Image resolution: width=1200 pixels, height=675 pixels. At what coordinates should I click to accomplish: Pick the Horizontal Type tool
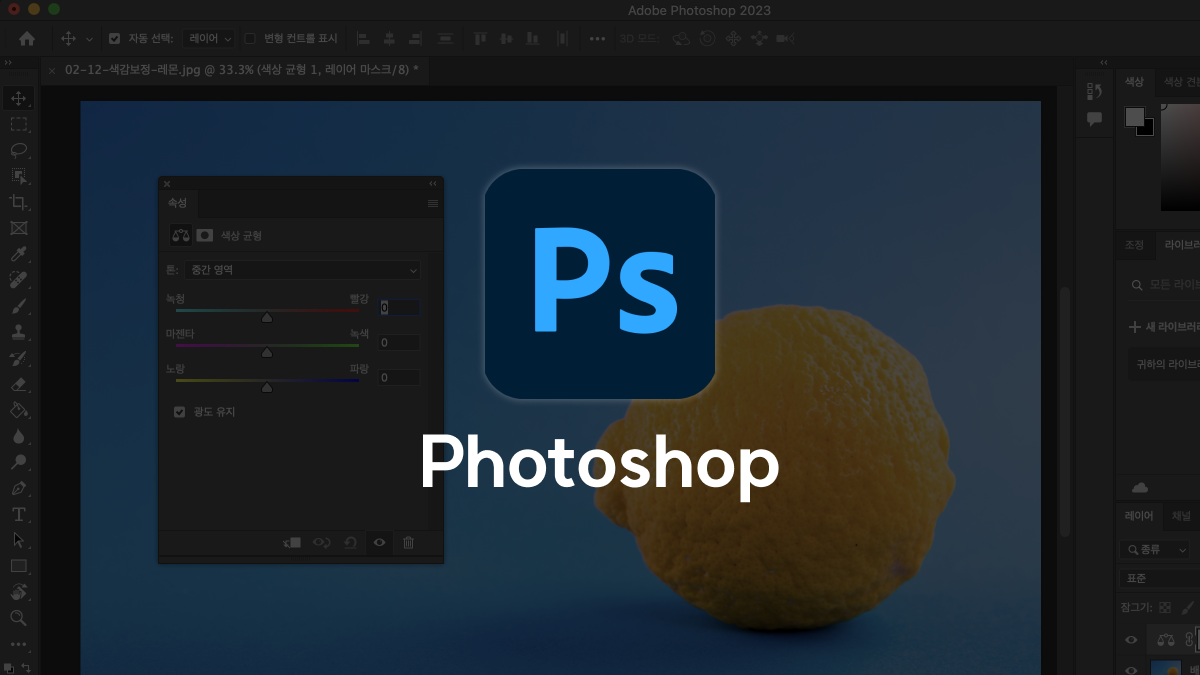[x=18, y=514]
